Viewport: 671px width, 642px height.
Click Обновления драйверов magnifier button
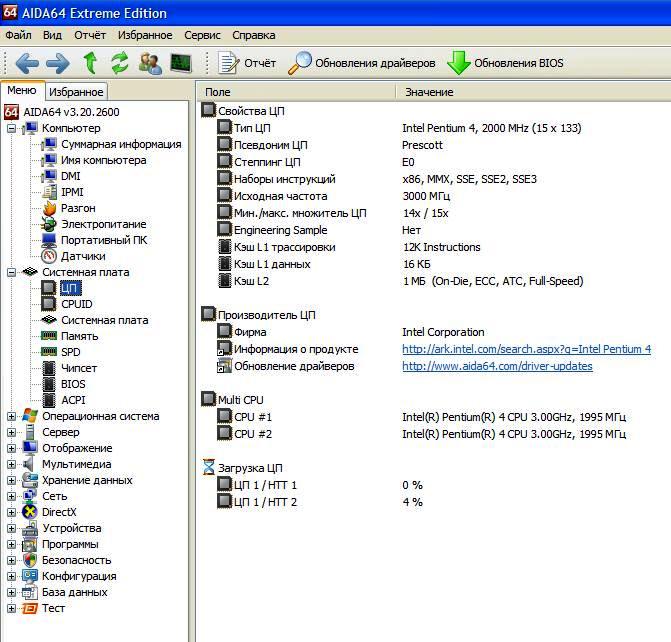(x=362, y=63)
